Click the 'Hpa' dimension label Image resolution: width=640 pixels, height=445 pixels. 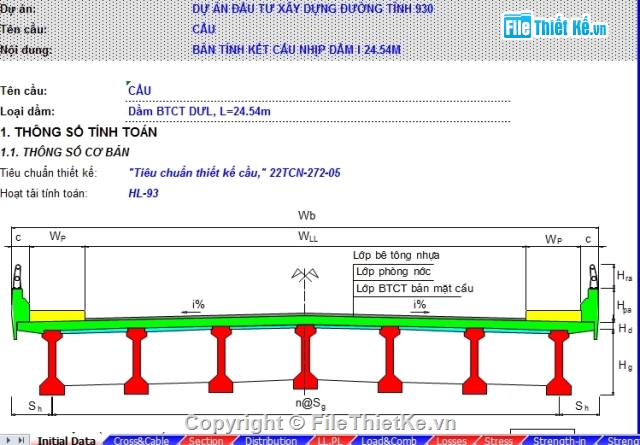pyautogui.click(x=624, y=307)
